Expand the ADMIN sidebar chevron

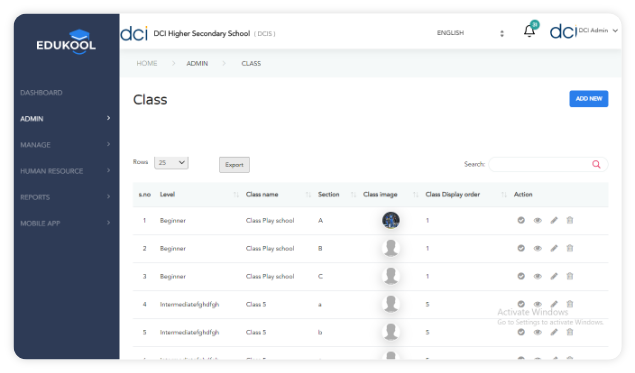point(108,118)
